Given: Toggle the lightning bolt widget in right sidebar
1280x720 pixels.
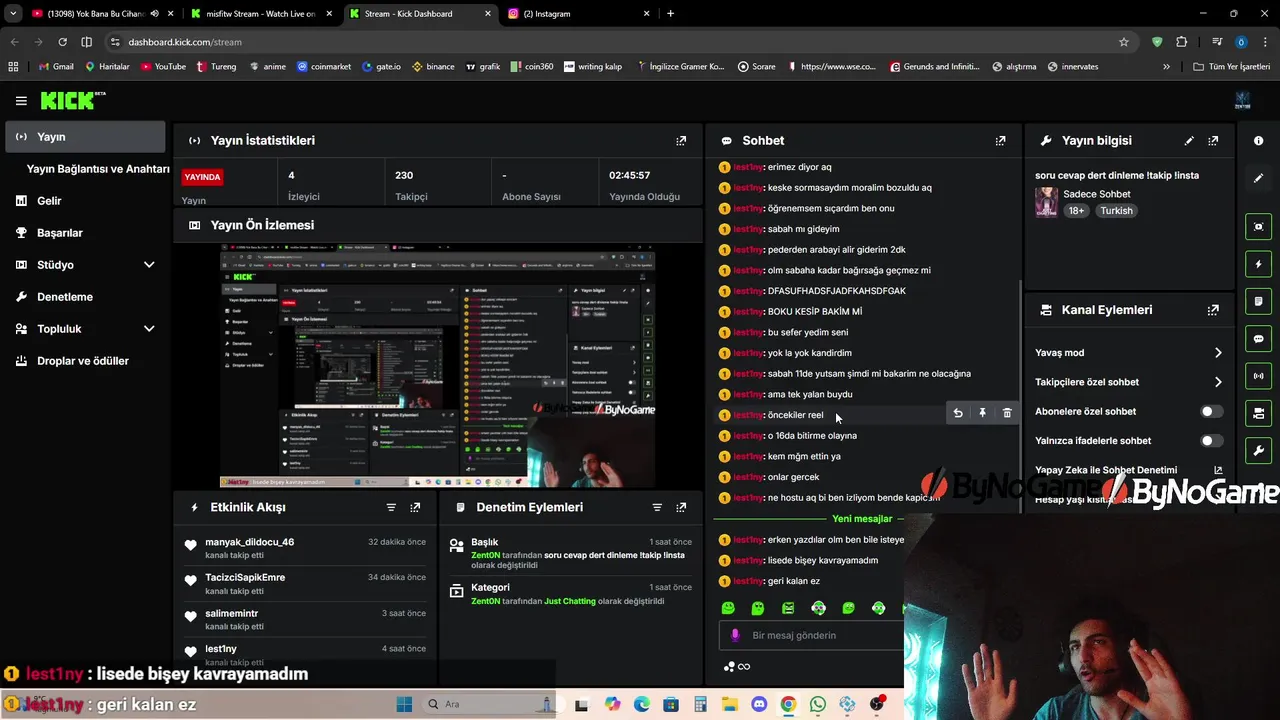Looking at the screenshot, I should click(1258, 264).
